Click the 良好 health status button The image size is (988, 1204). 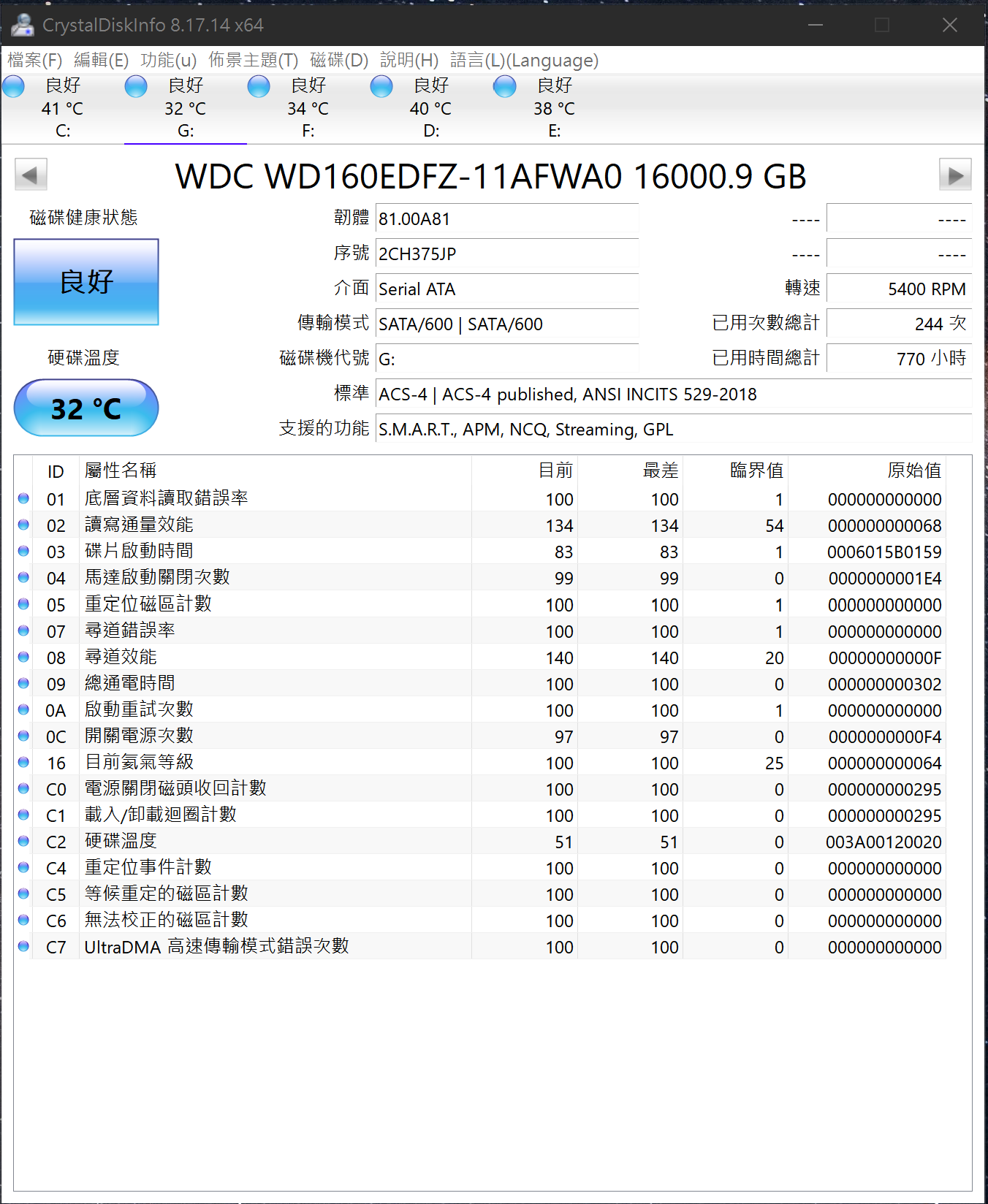point(86,282)
